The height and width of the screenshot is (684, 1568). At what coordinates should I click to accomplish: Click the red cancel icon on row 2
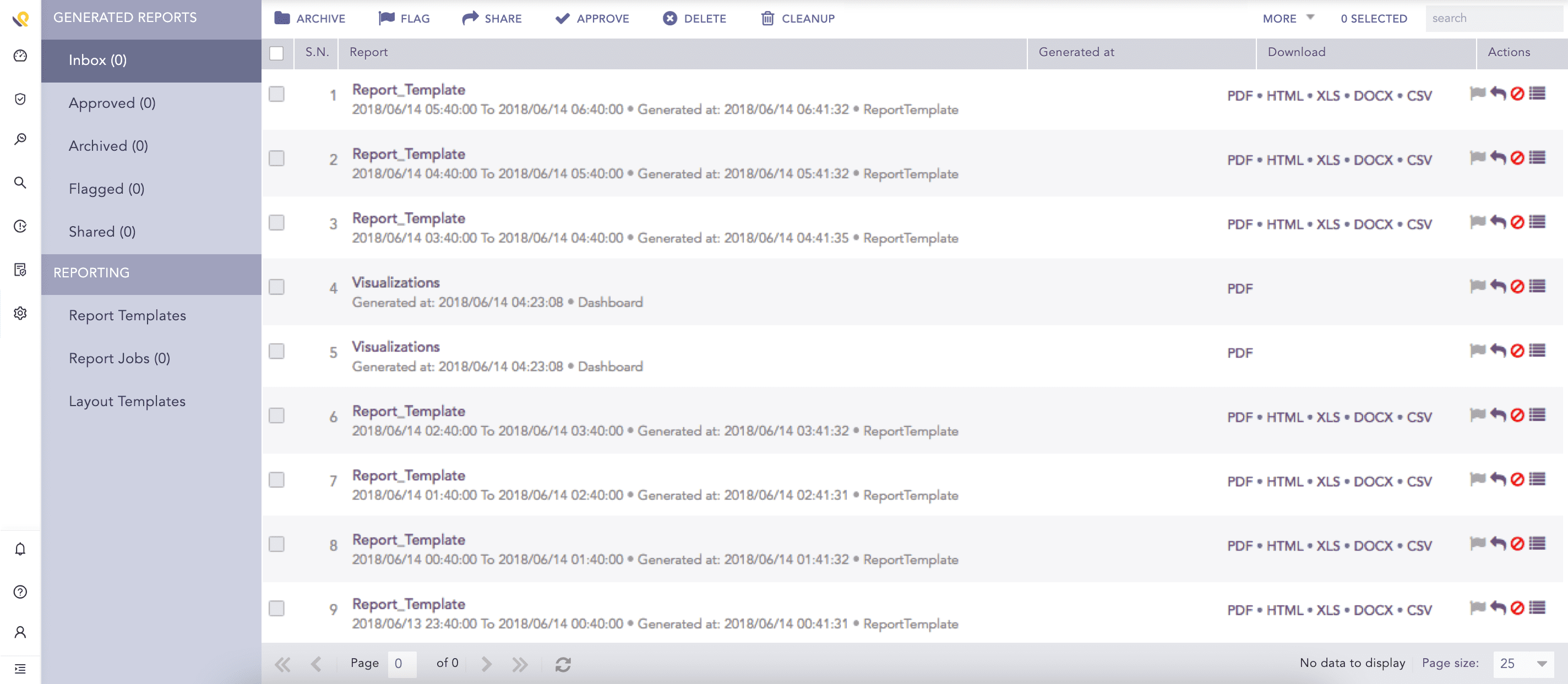[1517, 159]
